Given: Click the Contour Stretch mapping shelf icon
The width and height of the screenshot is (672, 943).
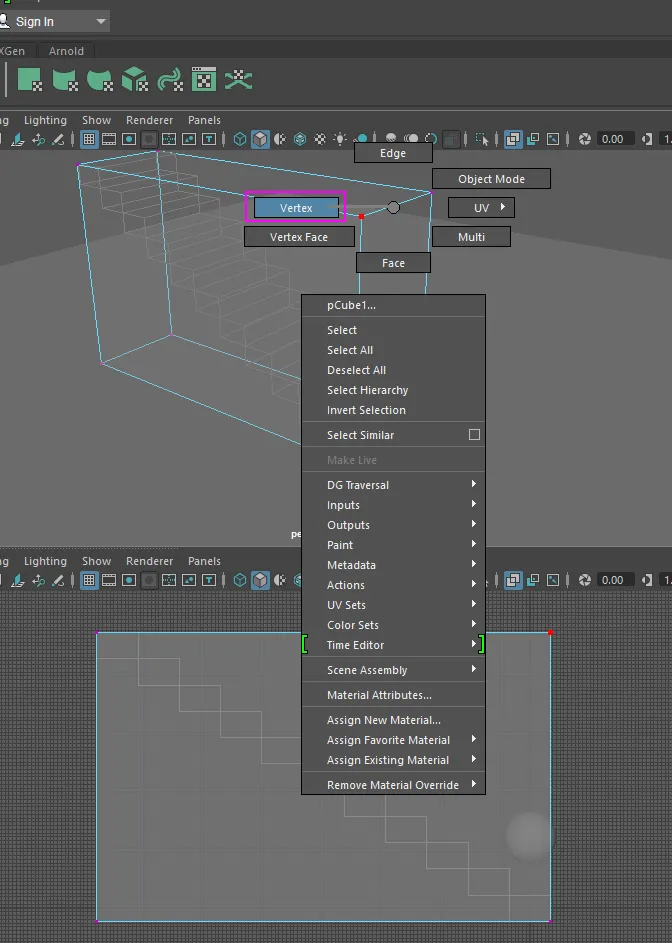Looking at the screenshot, I should (x=170, y=79).
